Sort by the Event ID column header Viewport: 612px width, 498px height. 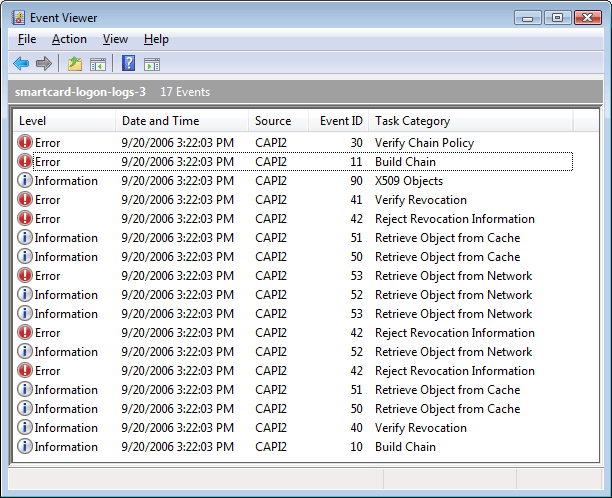point(338,121)
